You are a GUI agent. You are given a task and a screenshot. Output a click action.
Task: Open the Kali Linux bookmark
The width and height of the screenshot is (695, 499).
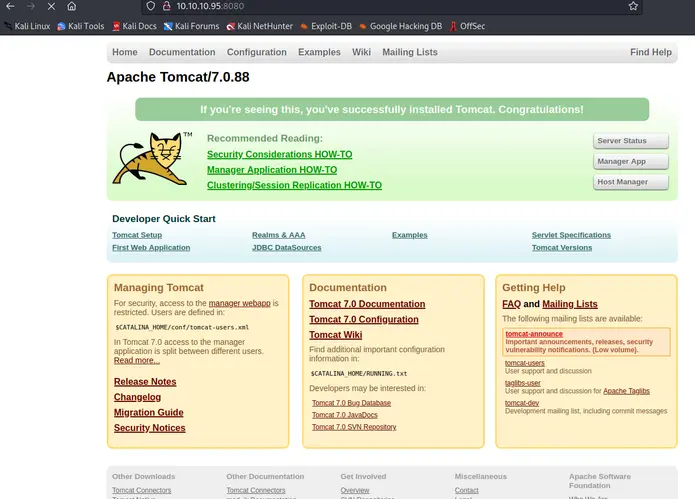27,26
